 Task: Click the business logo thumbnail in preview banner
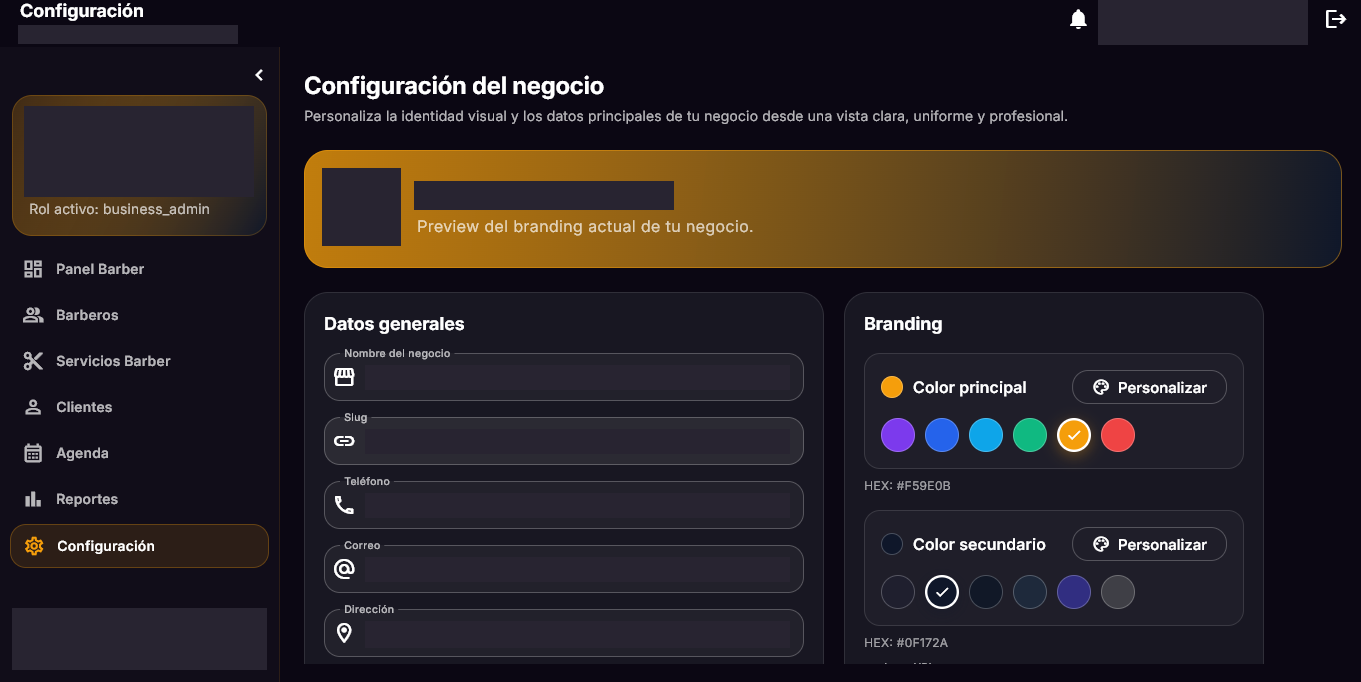pyautogui.click(x=361, y=207)
